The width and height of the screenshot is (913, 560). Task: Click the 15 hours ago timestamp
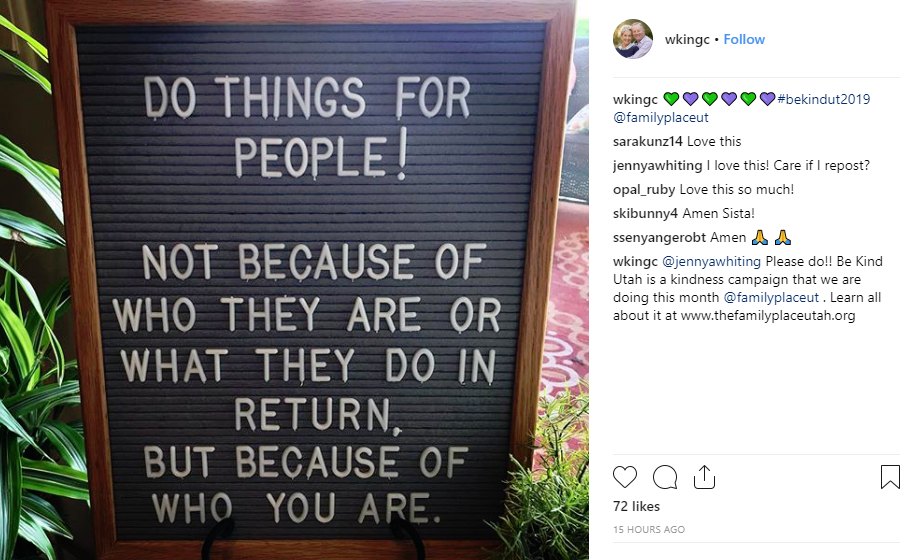[x=649, y=530]
